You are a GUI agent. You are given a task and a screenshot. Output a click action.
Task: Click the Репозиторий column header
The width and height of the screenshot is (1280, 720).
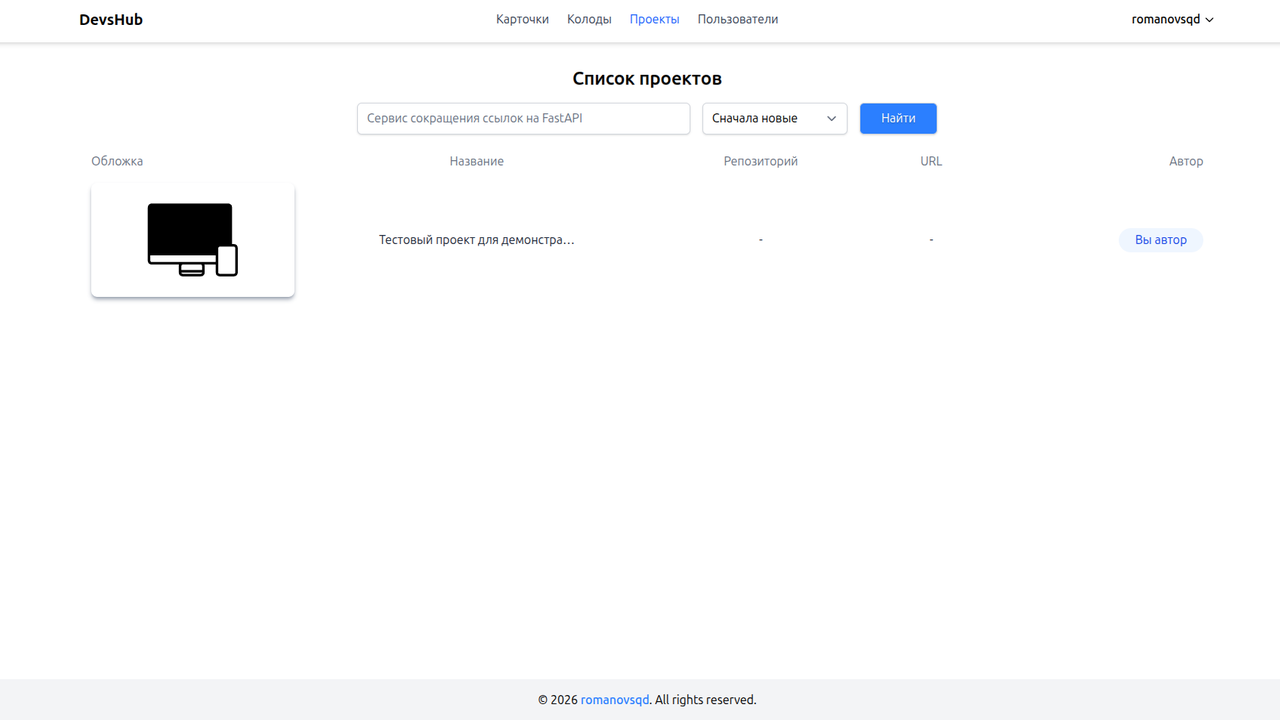pos(760,161)
